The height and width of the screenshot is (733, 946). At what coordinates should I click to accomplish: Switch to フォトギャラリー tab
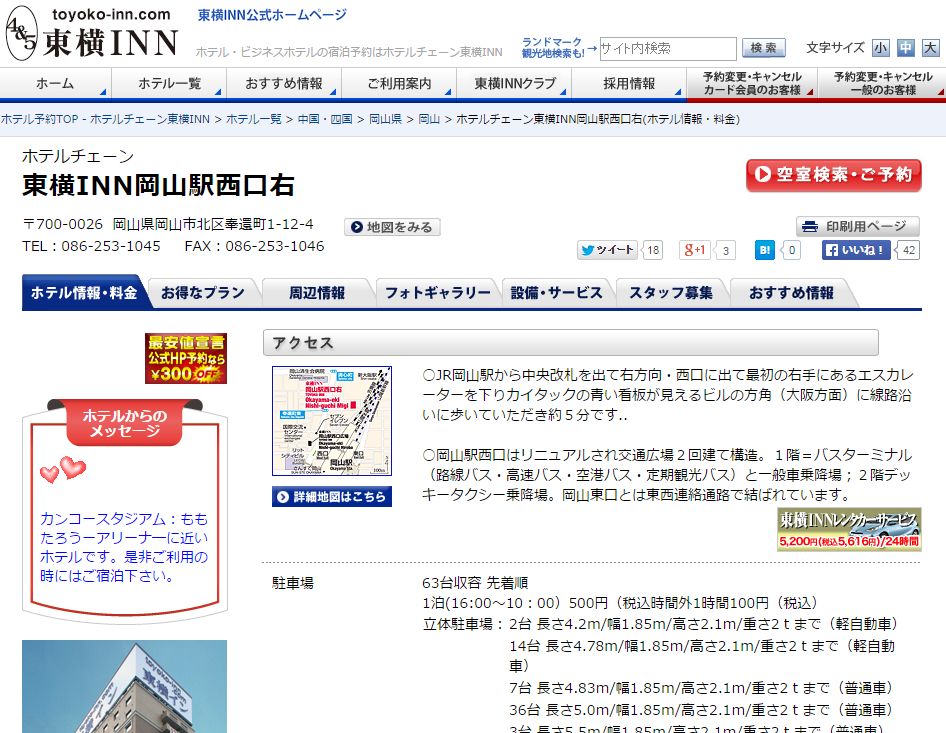(x=437, y=293)
